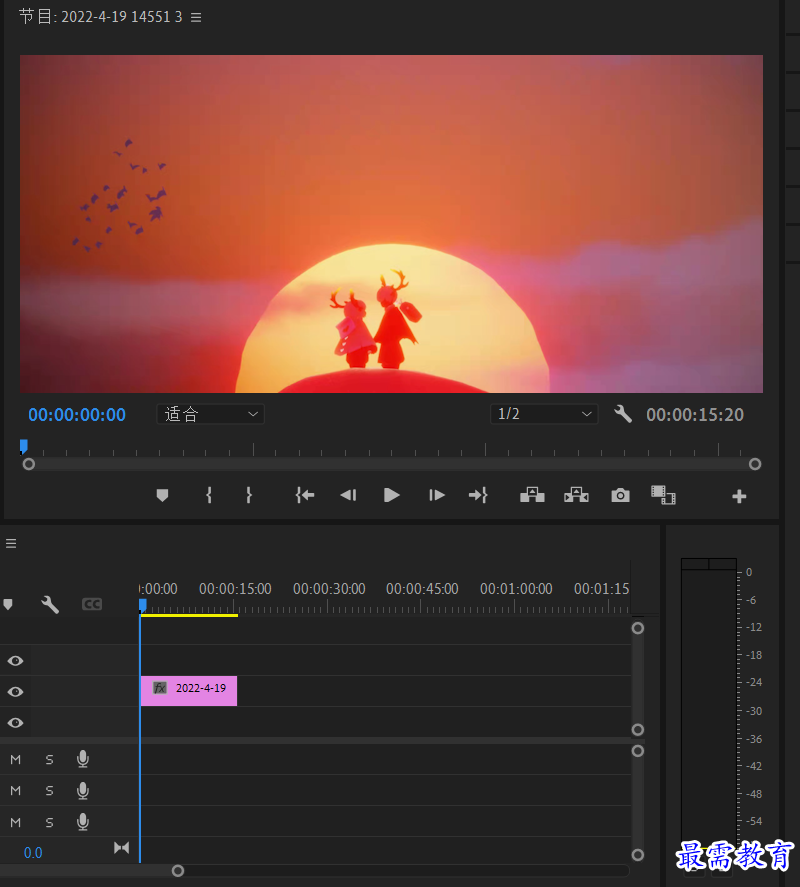Click the timeline ruler at 00:00:15:00
Viewport: 800px width, 887px height.
235,589
